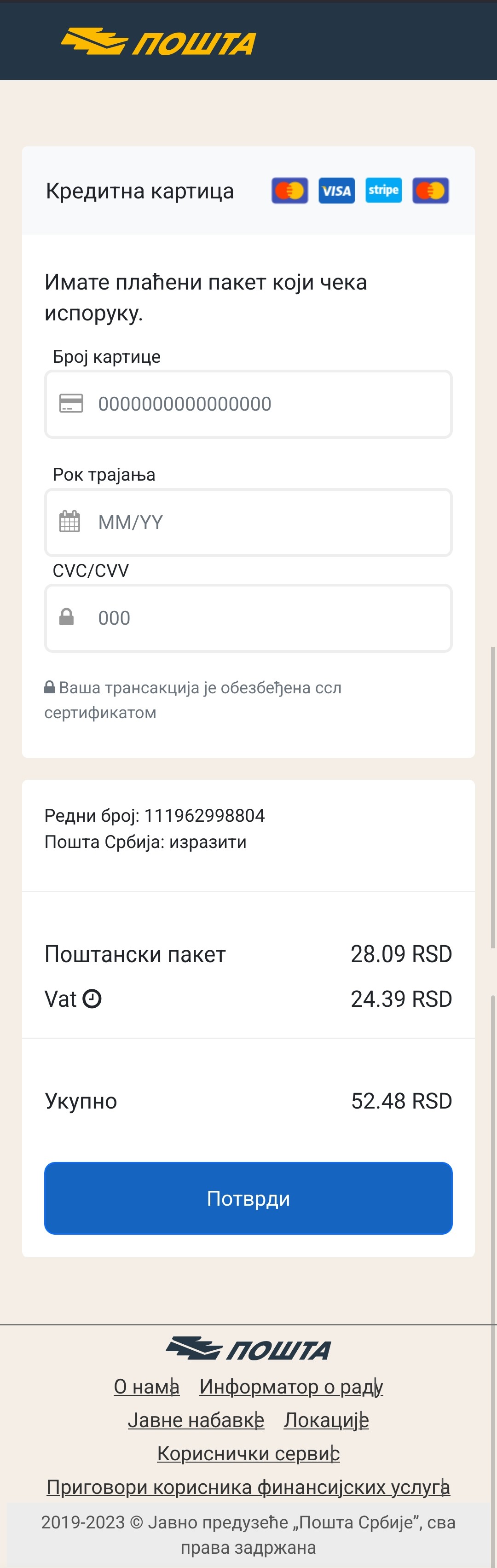This screenshot has height=1568, width=497.
Task: Click the credit card icon in number field
Action: point(71,404)
